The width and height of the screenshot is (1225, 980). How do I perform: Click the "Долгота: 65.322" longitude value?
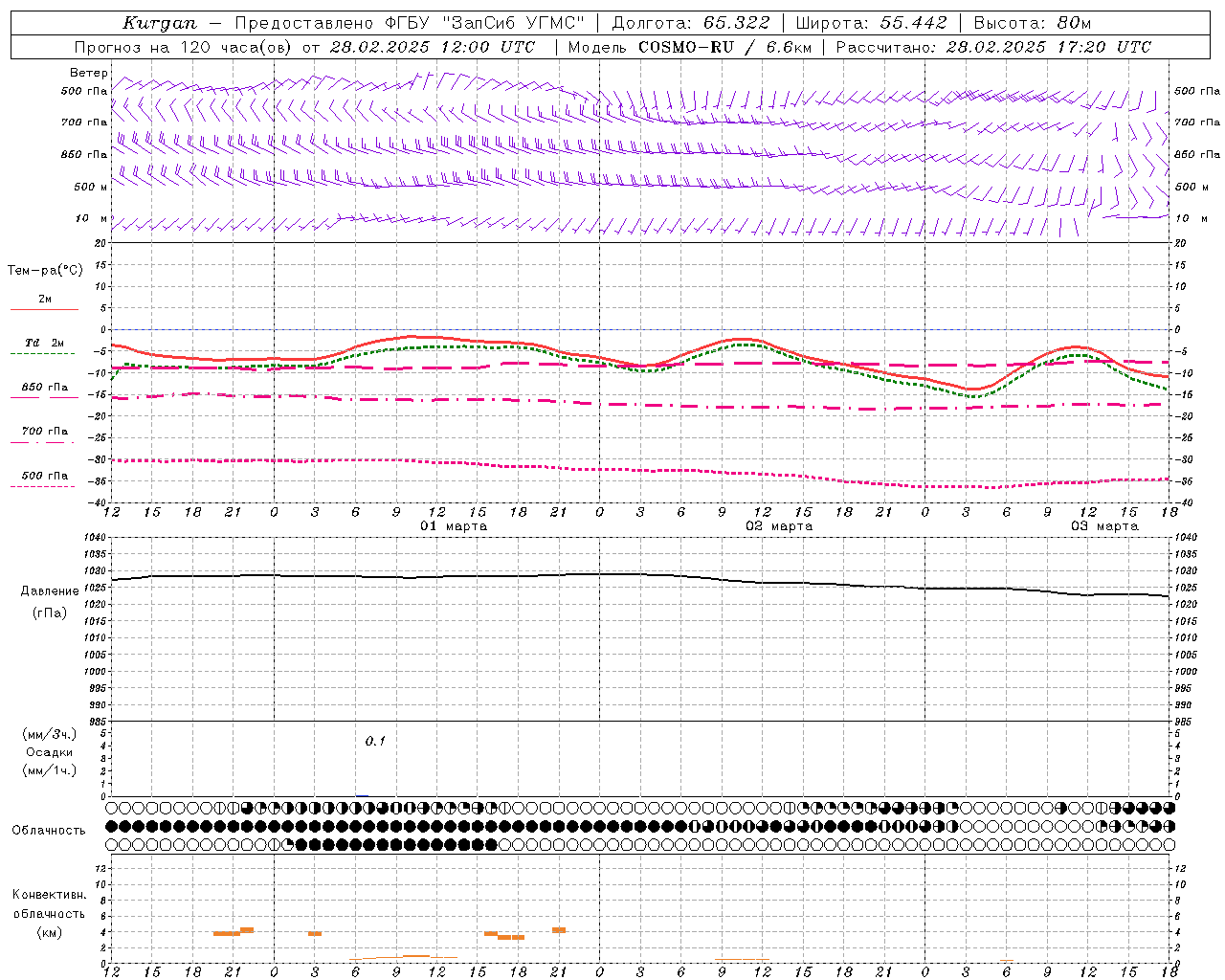[x=690, y=23]
